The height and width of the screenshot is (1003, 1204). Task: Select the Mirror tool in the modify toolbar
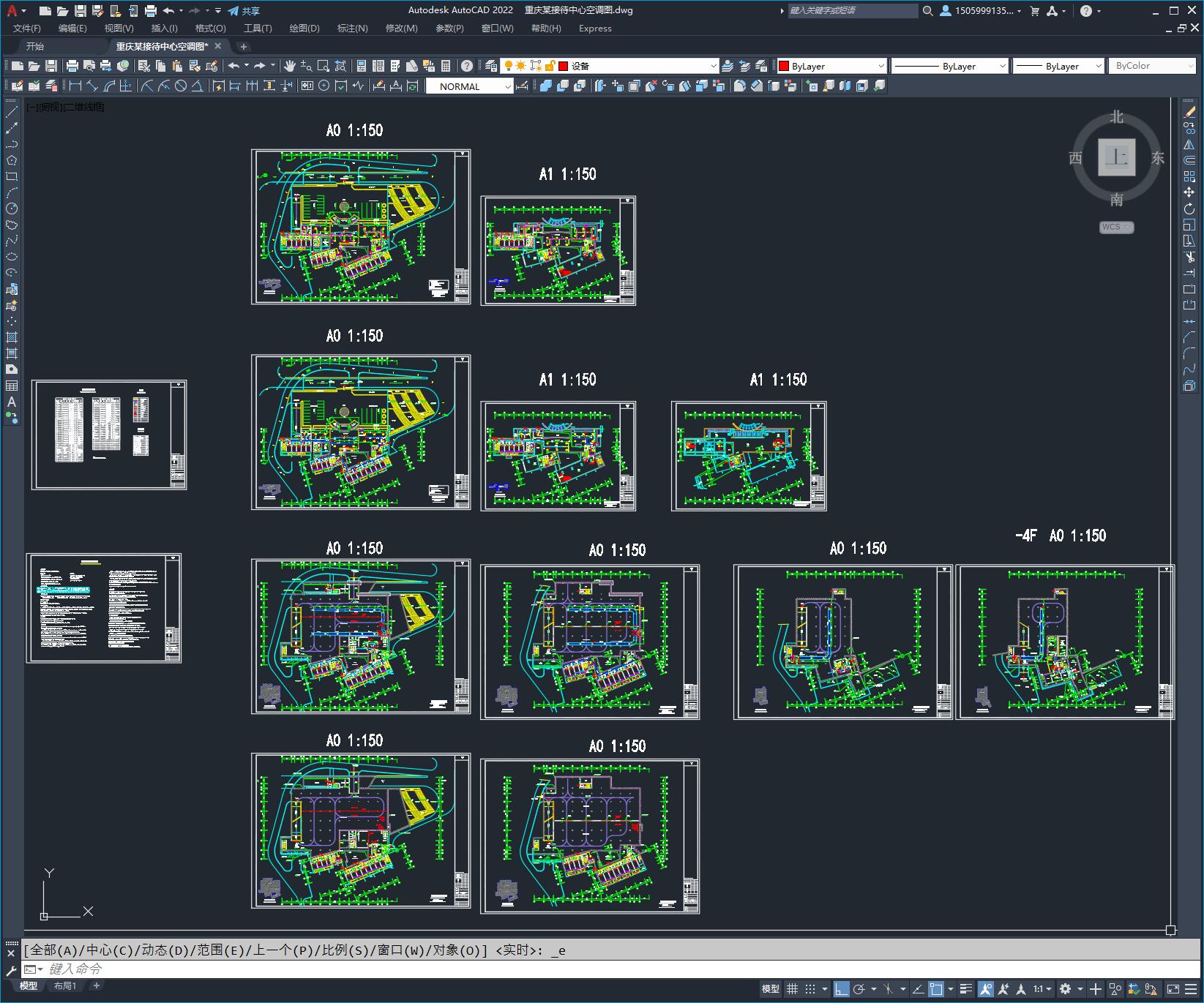[1189, 145]
